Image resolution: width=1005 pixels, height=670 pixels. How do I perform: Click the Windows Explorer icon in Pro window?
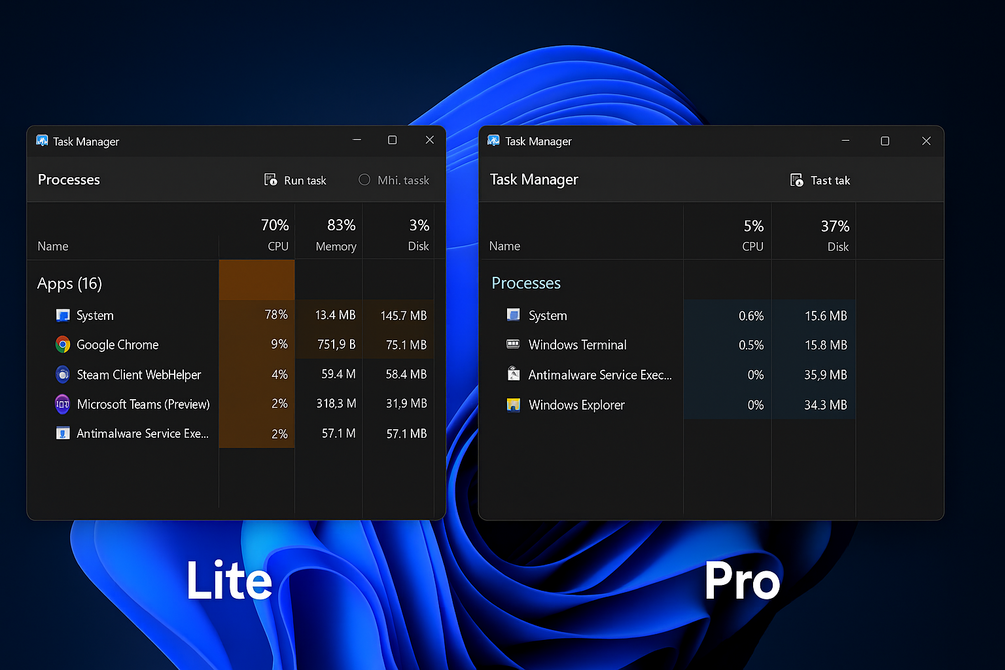pyautogui.click(x=513, y=405)
